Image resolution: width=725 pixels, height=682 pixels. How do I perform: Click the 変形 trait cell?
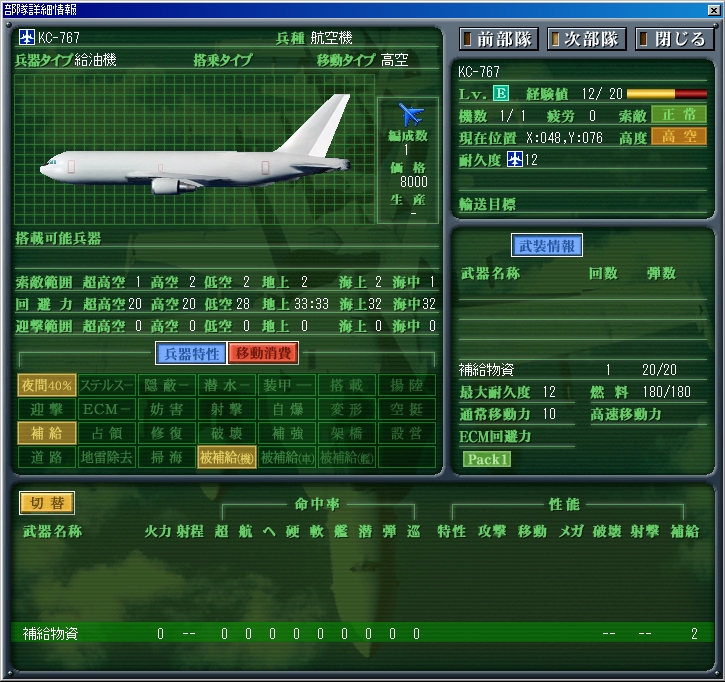click(347, 409)
